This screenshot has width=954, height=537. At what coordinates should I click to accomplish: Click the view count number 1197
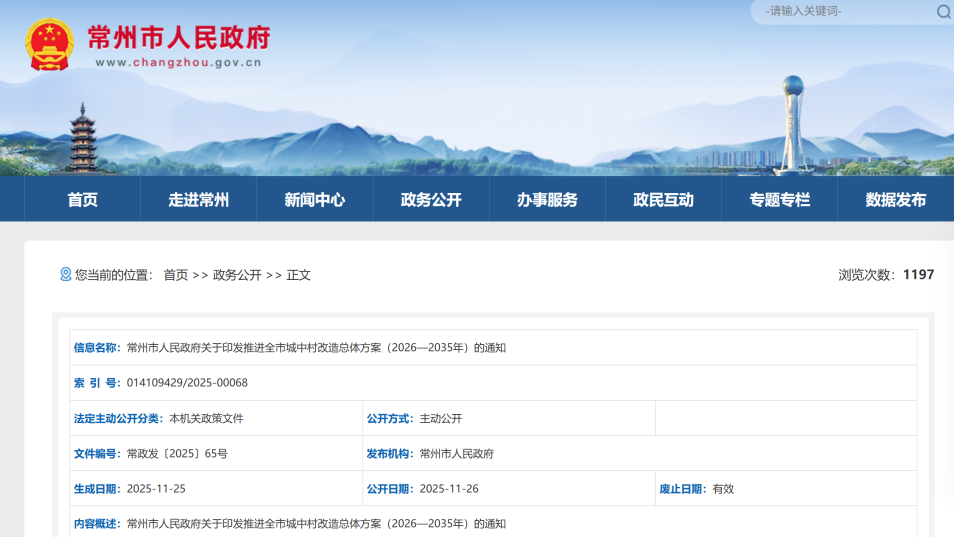pyautogui.click(x=918, y=275)
